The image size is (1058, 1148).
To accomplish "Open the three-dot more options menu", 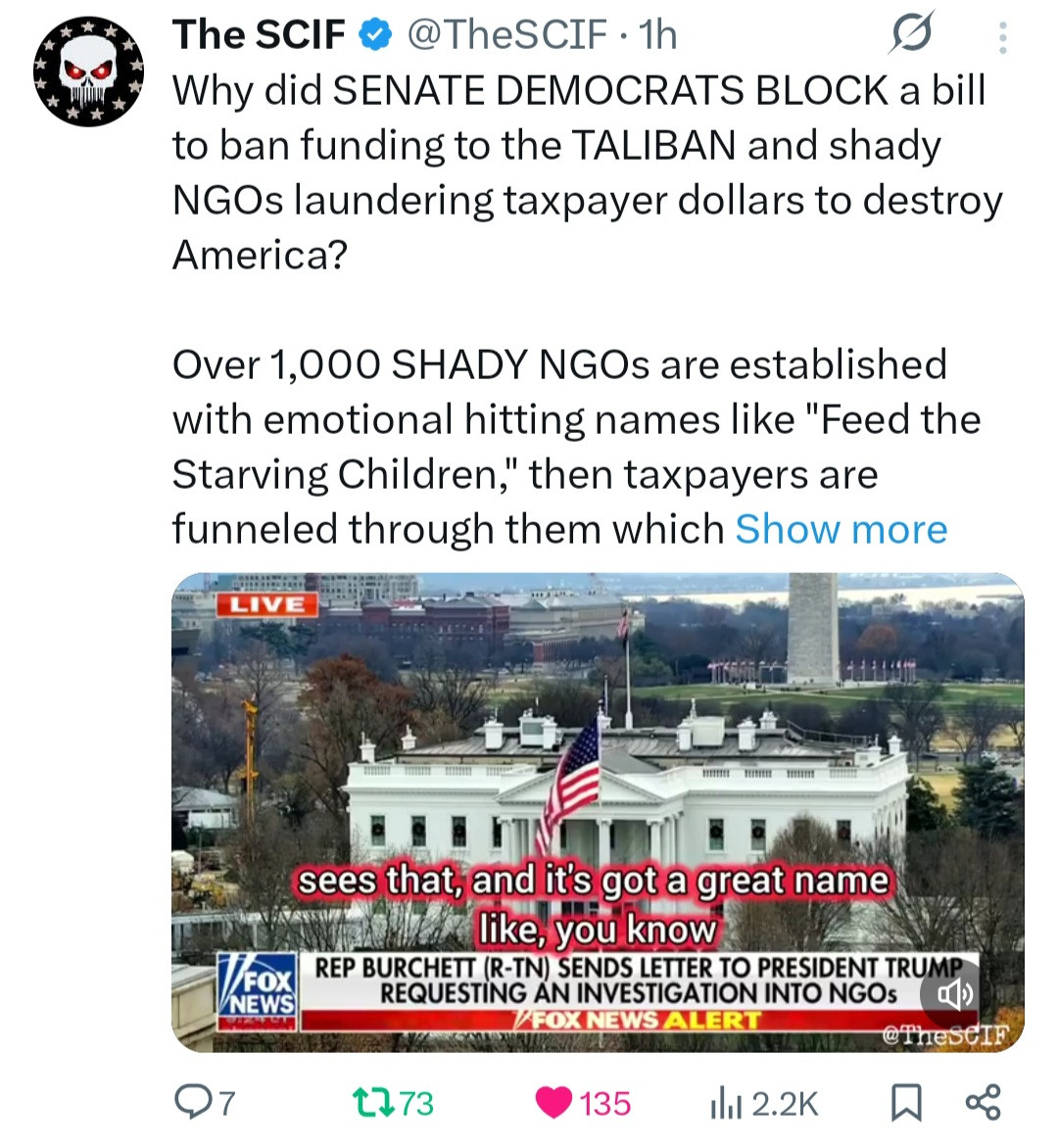I will coord(1002,37).
